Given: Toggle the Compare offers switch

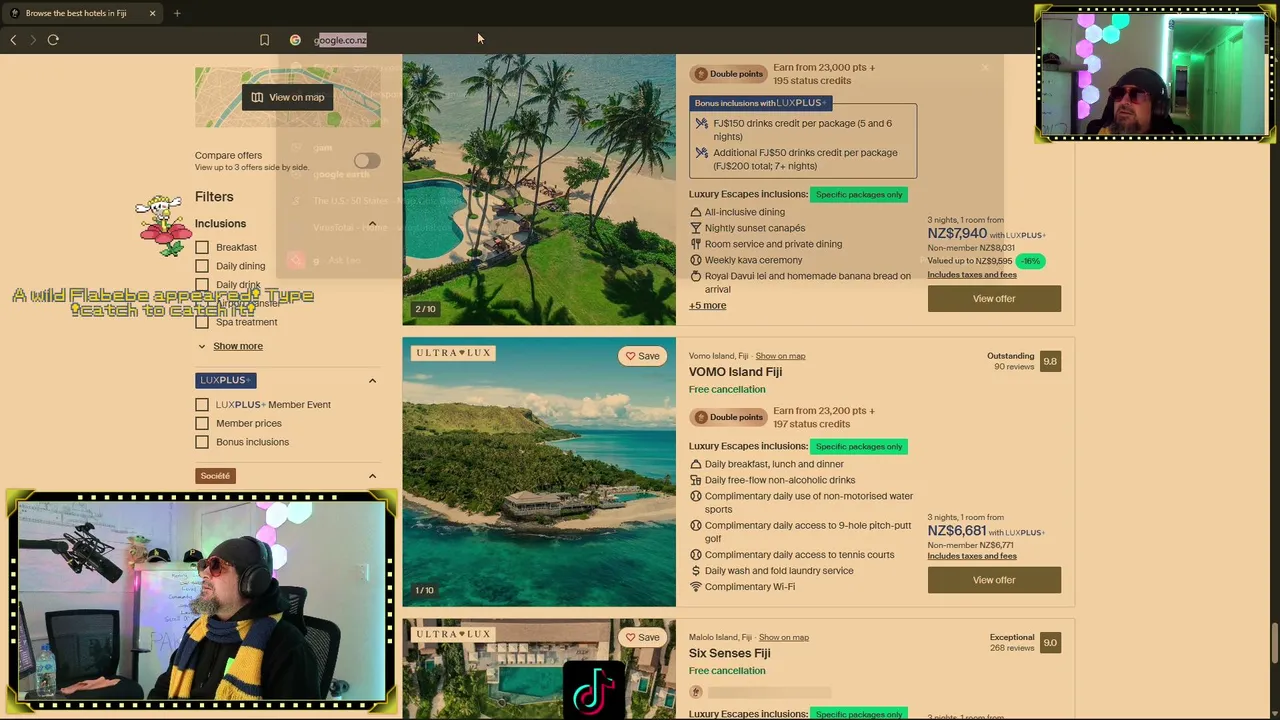Looking at the screenshot, I should (x=366, y=161).
